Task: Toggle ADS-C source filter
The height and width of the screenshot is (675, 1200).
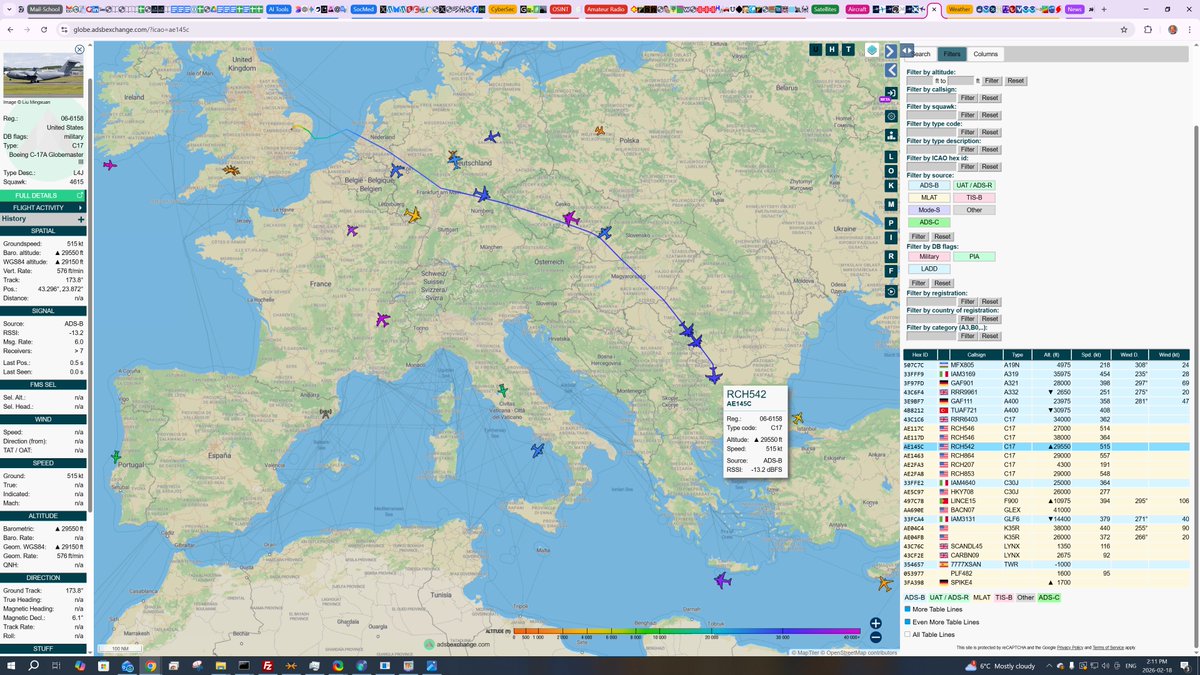Action: [x=929, y=222]
